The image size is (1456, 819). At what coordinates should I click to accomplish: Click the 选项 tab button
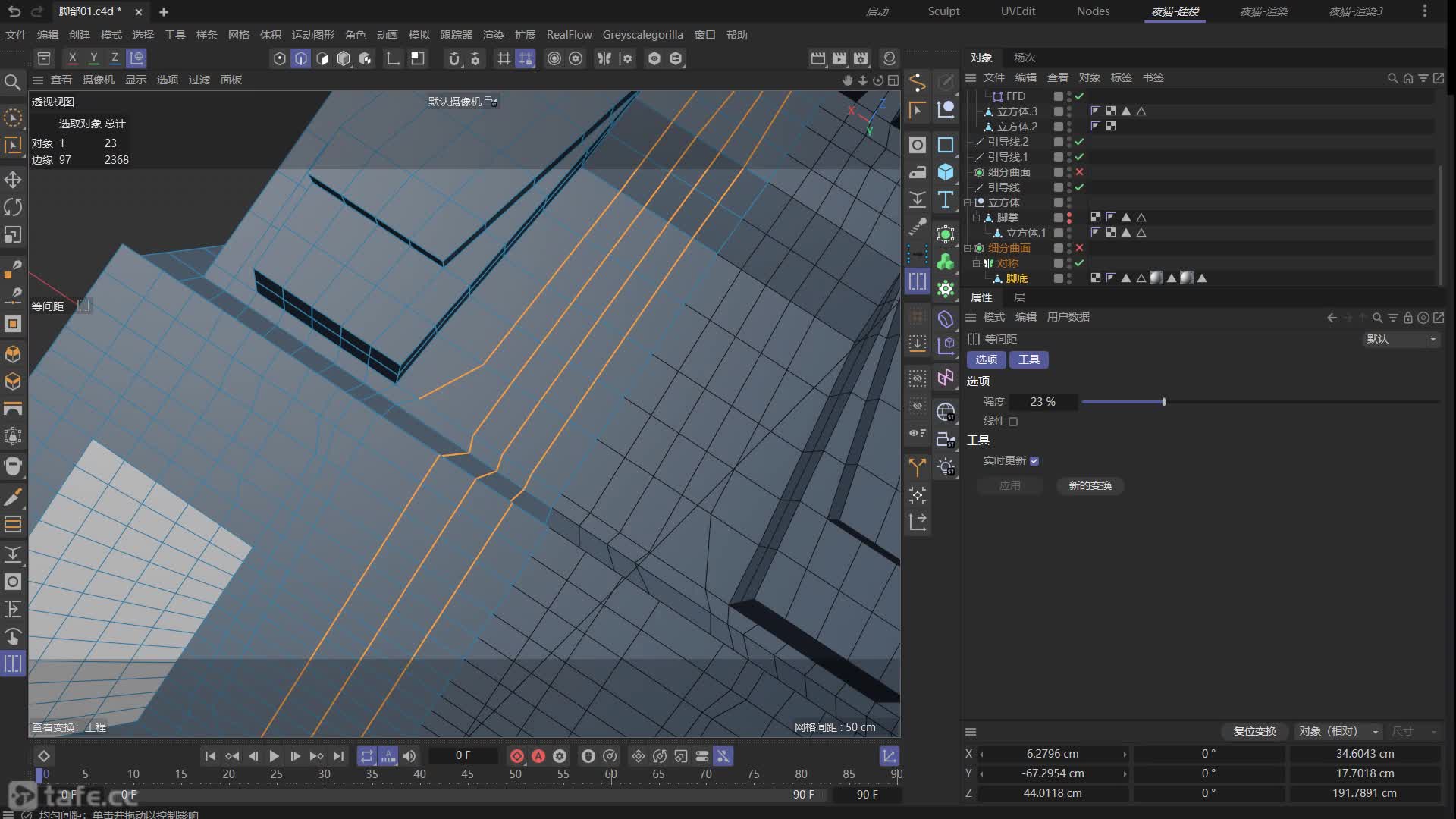coord(987,359)
